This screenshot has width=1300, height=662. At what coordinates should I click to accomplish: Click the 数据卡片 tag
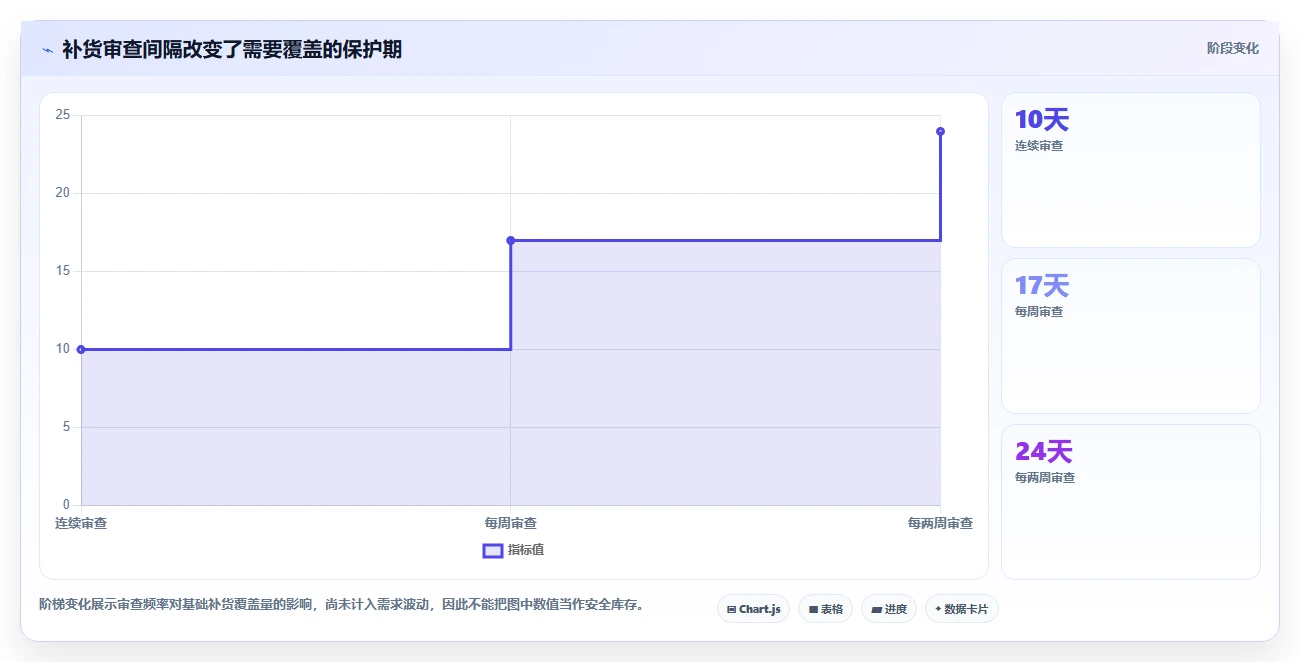pos(962,609)
